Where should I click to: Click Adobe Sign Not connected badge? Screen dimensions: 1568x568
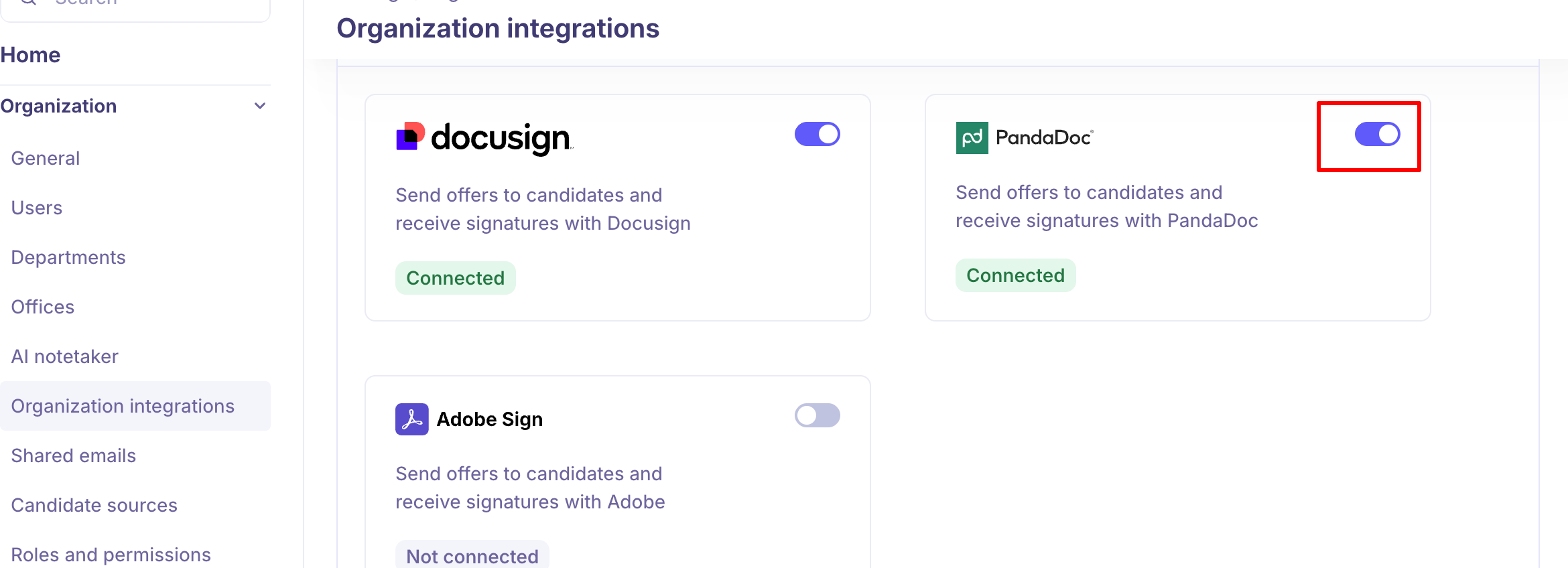click(x=472, y=556)
